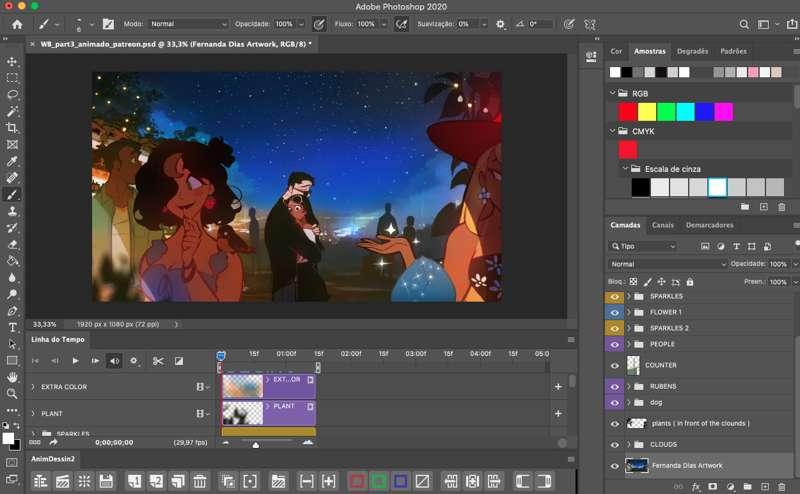This screenshot has width=800, height=494.
Task: Switch to the Canais tab
Action: [663, 225]
